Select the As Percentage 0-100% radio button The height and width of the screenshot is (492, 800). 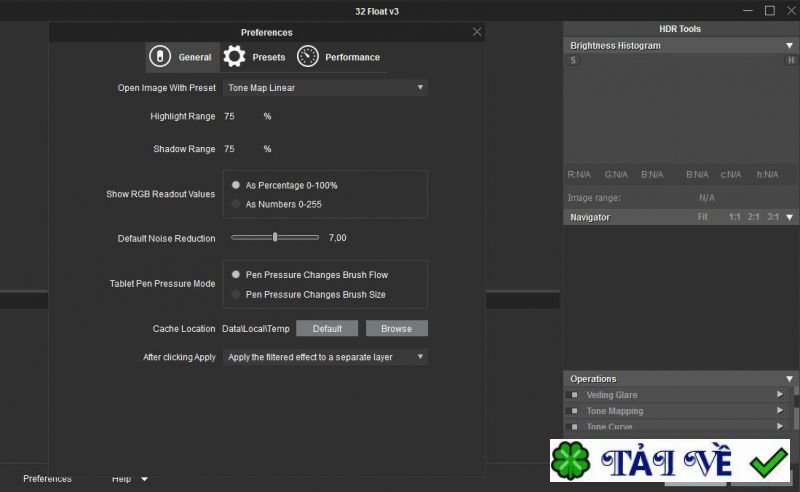click(236, 185)
